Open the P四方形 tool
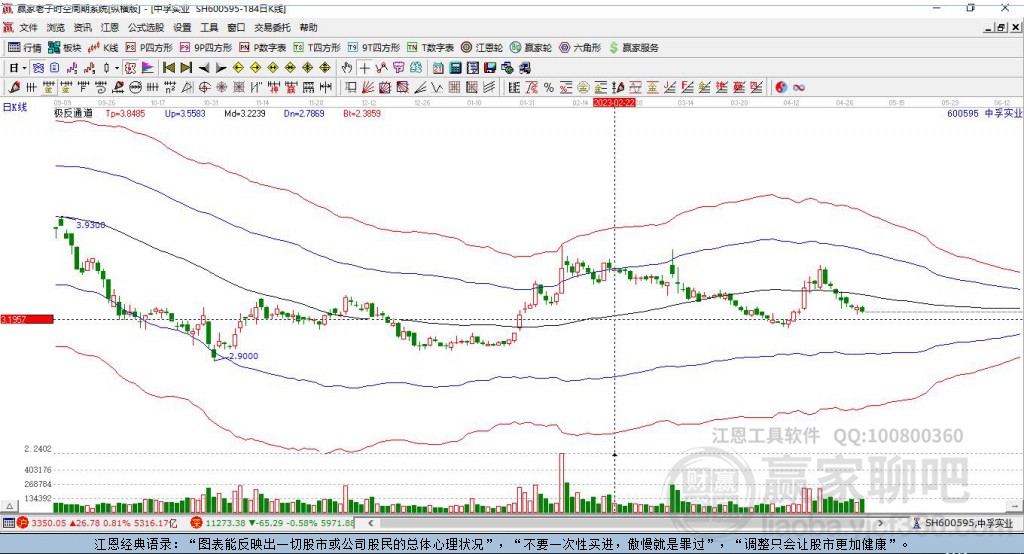This screenshot has width=1024, height=554. pyautogui.click(x=150, y=48)
